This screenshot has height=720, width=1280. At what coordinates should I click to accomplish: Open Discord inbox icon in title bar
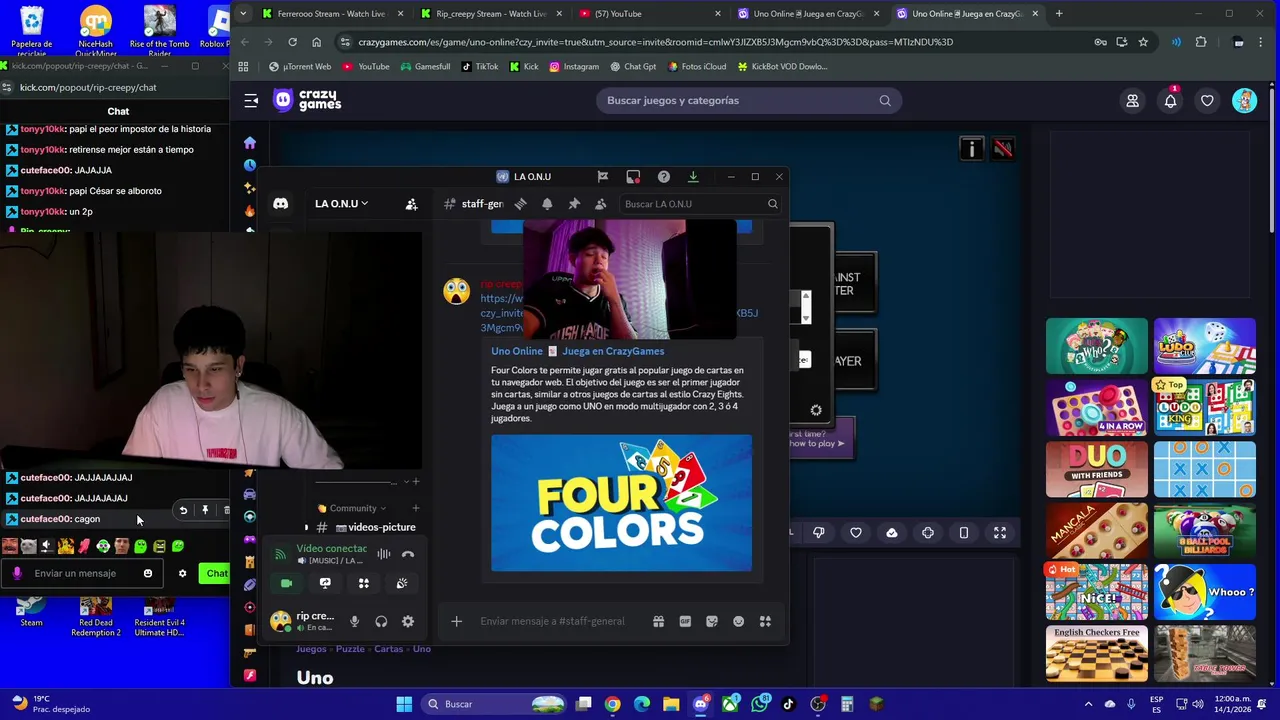(633, 177)
